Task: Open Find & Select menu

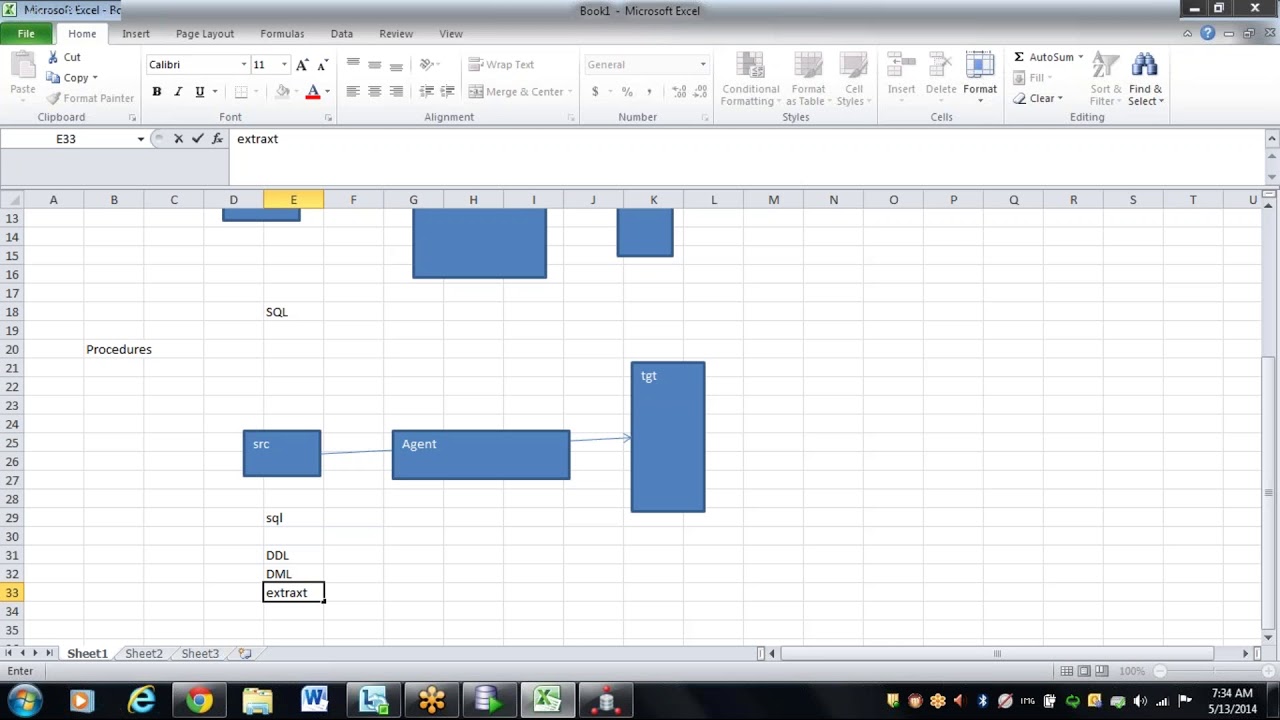Action: pyautogui.click(x=1145, y=79)
